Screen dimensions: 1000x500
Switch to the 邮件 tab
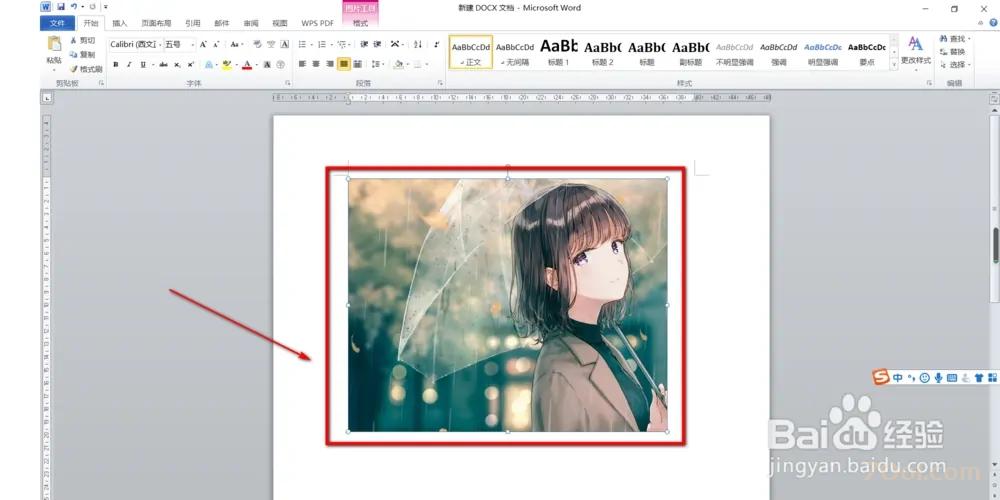(222, 23)
